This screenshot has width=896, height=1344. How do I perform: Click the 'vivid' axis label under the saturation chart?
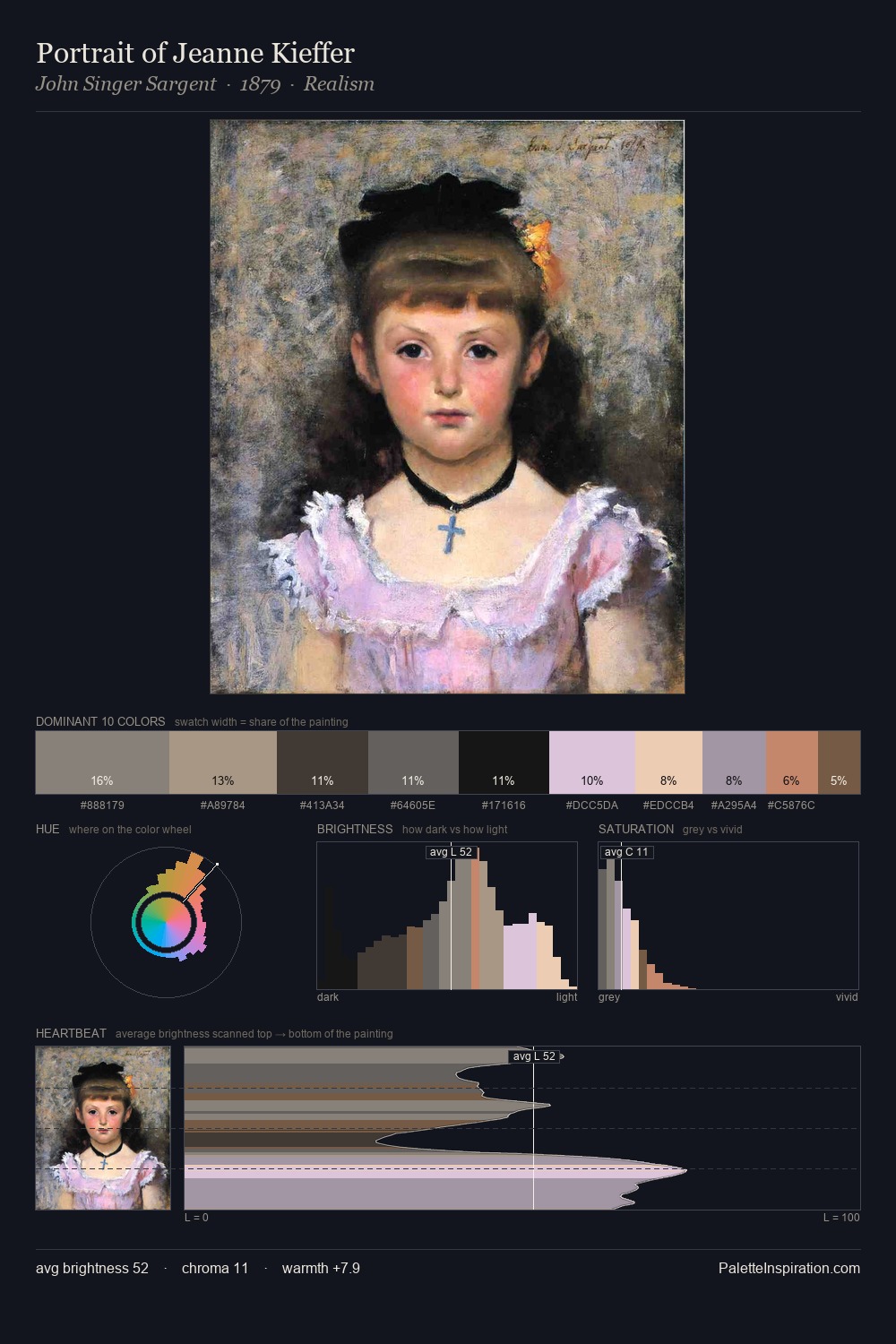coord(847,997)
